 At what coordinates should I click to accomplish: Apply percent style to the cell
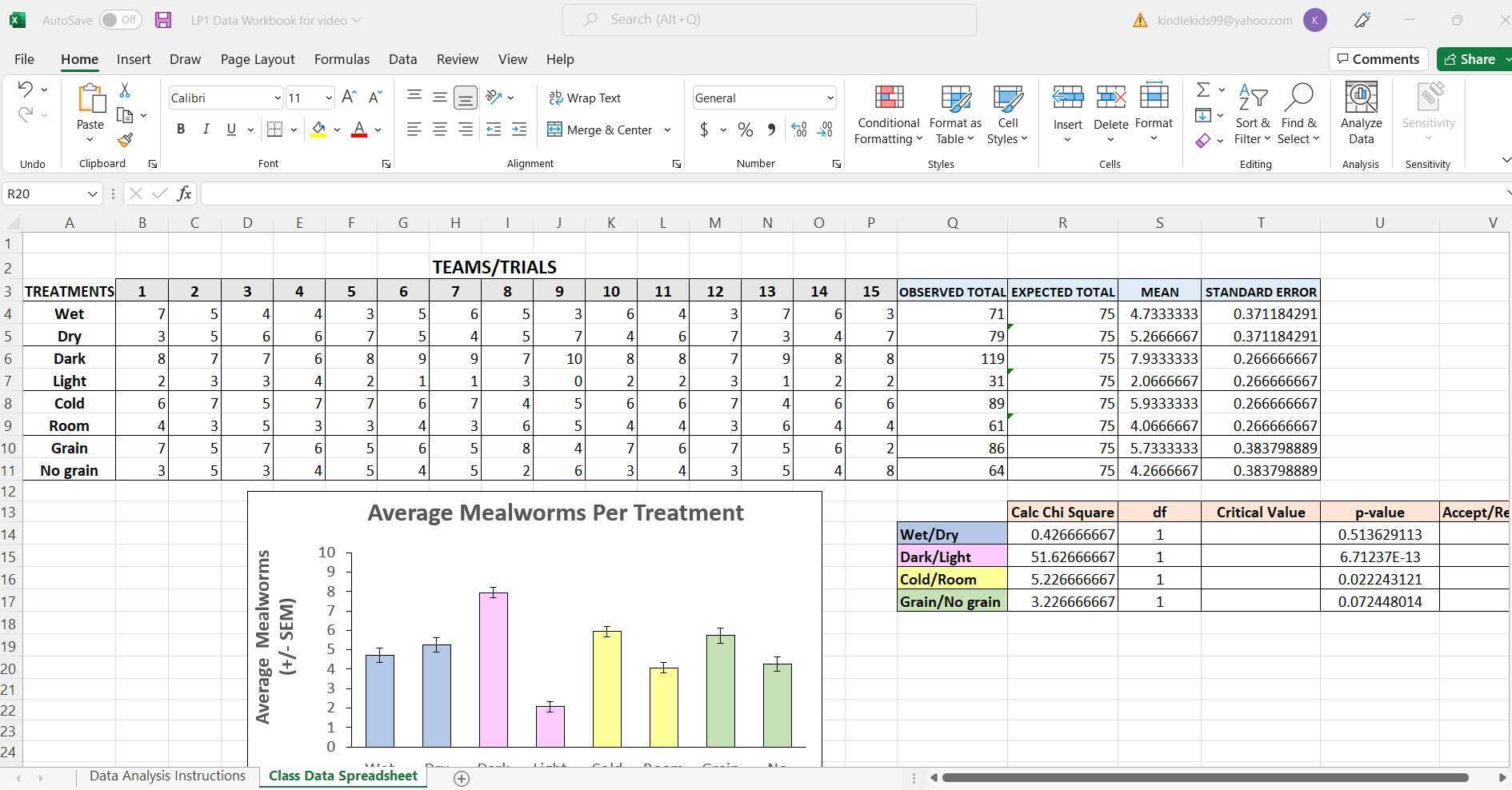point(745,130)
